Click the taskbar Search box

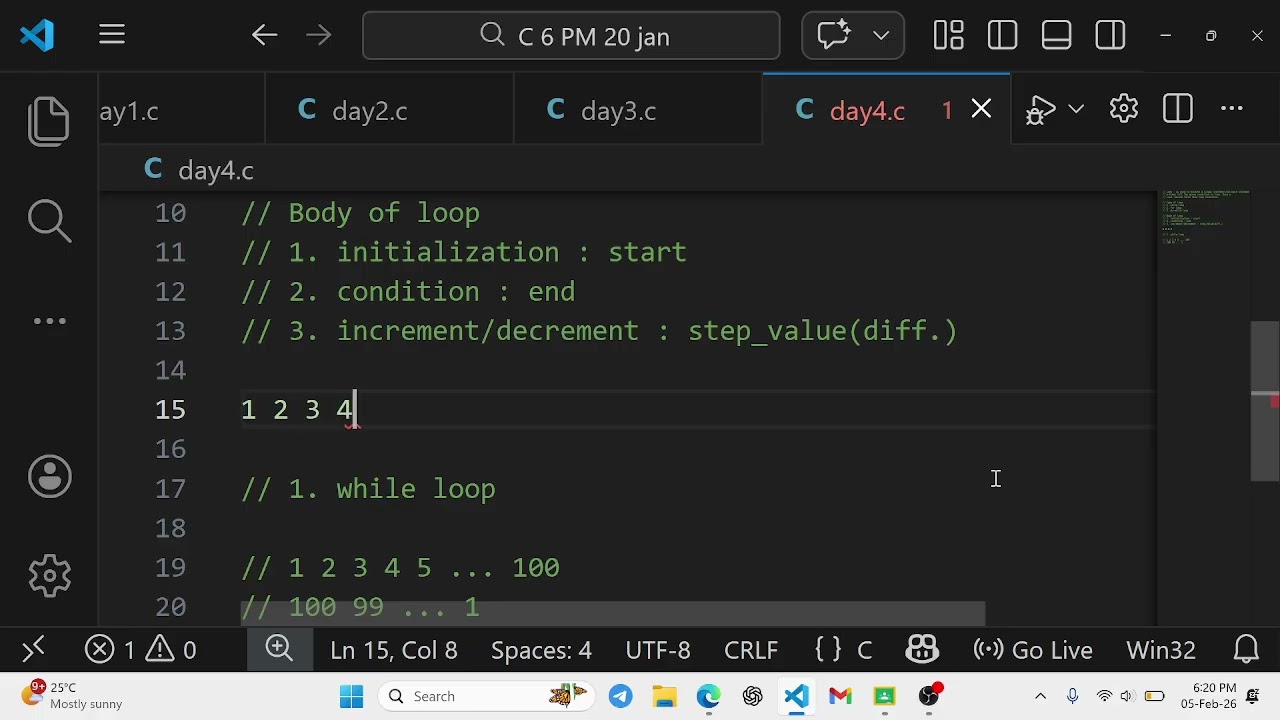tap(485, 696)
